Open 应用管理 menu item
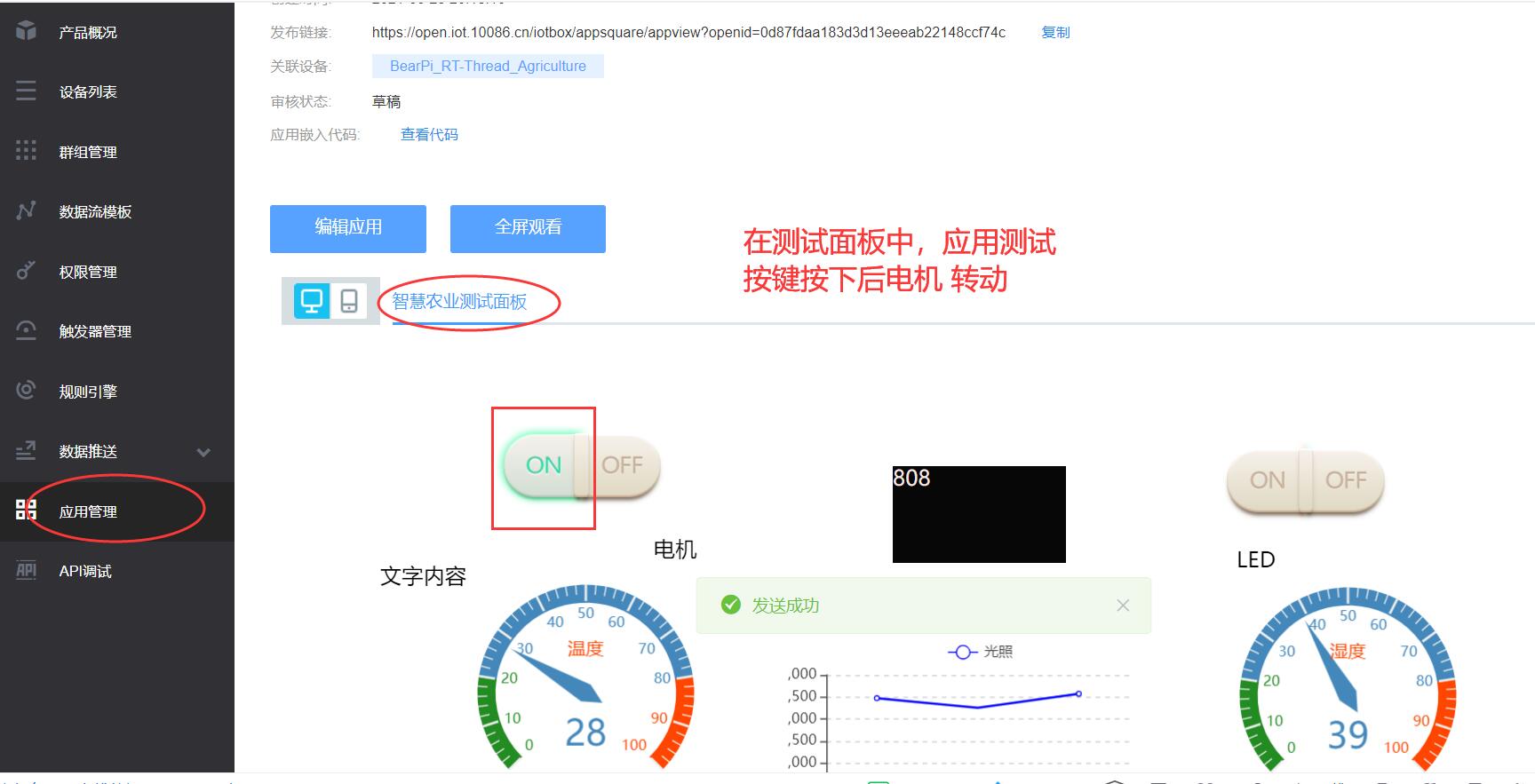 click(x=117, y=511)
